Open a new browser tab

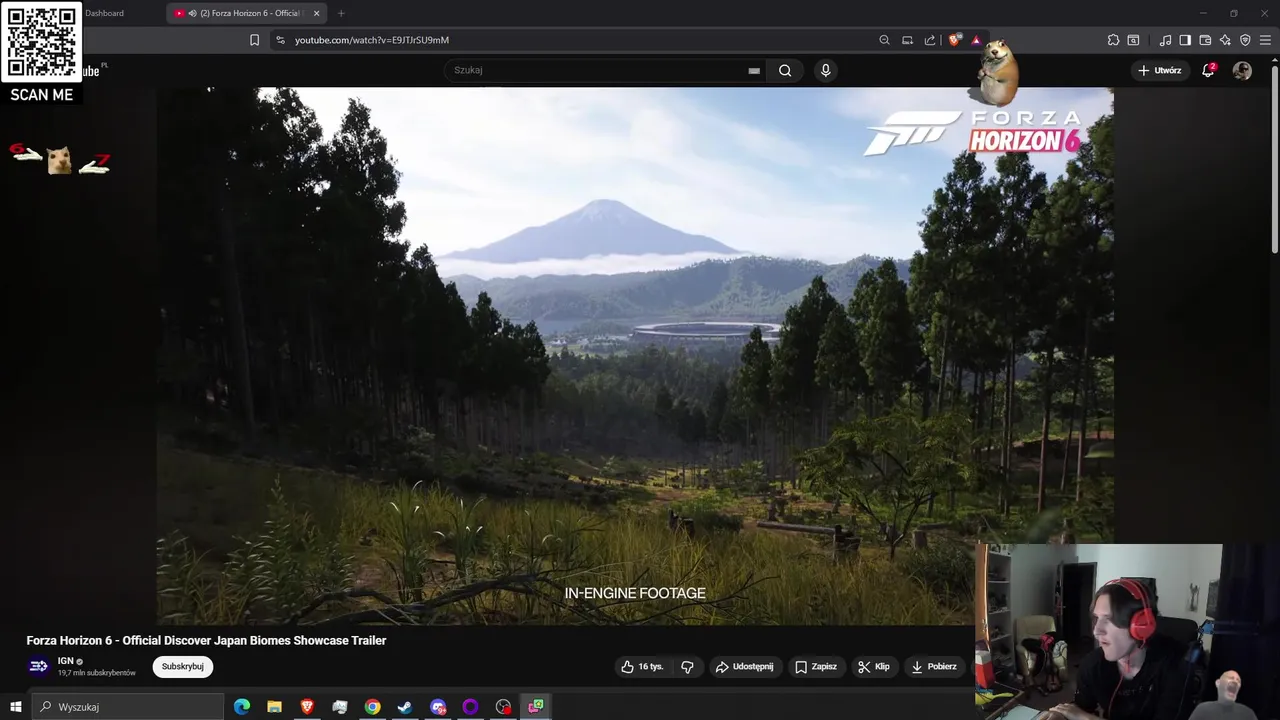(341, 13)
